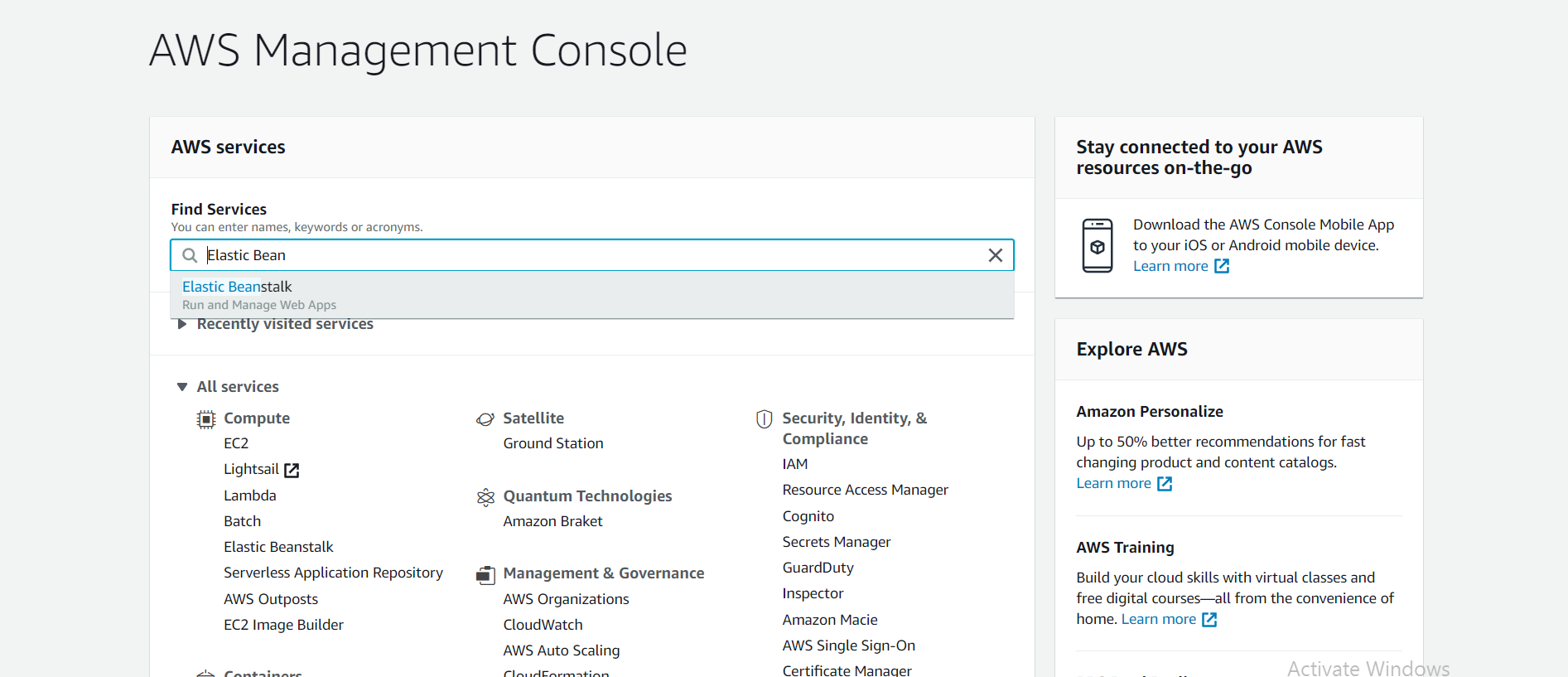The width and height of the screenshot is (1568, 677).
Task: Clear the Find Services search text
Action: point(996,255)
